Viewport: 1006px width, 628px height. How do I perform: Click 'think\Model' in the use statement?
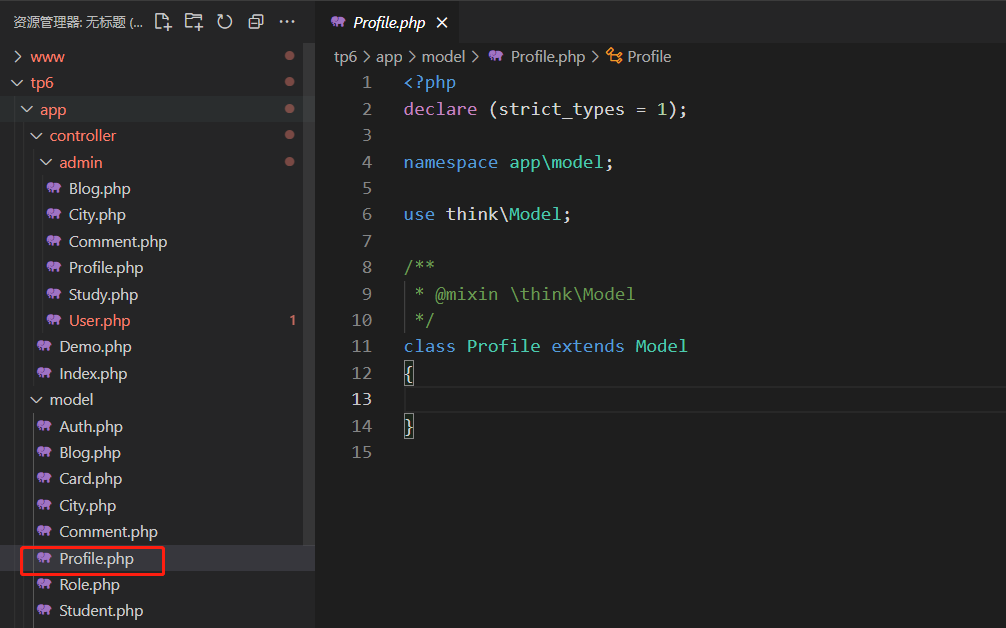pyautogui.click(x=503, y=214)
